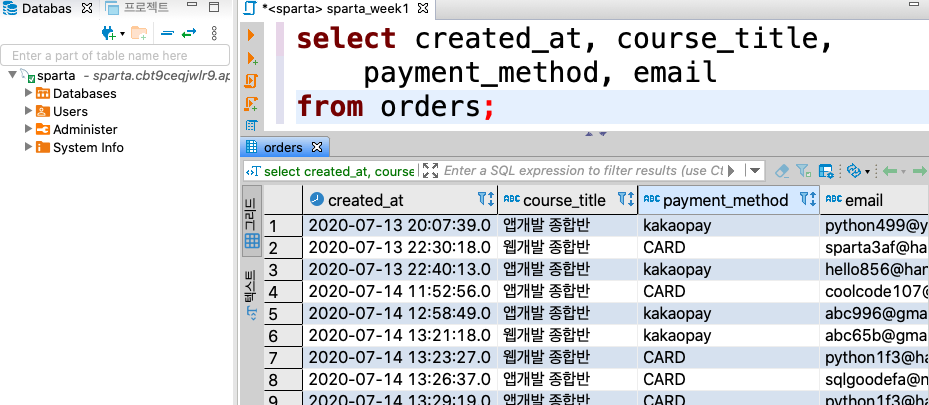
Task: Minimize the Database Navigator panel
Action: coord(191,7)
